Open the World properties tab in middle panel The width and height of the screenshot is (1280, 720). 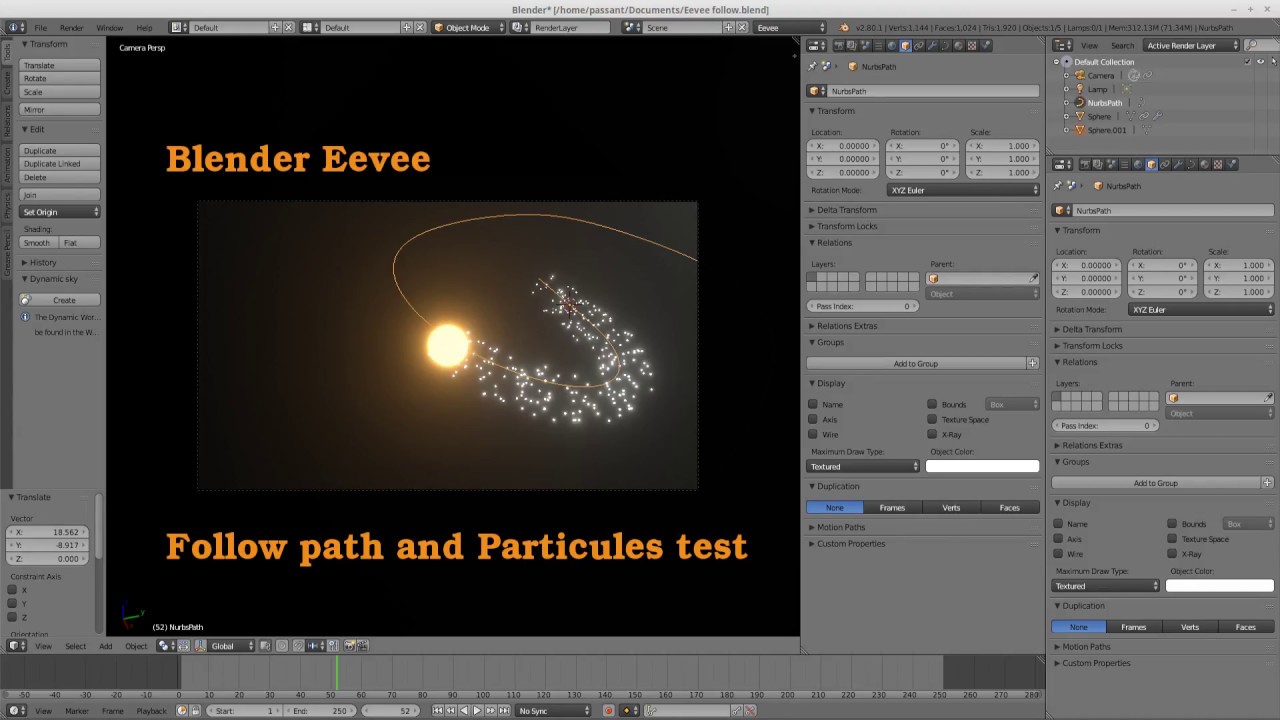click(892, 45)
